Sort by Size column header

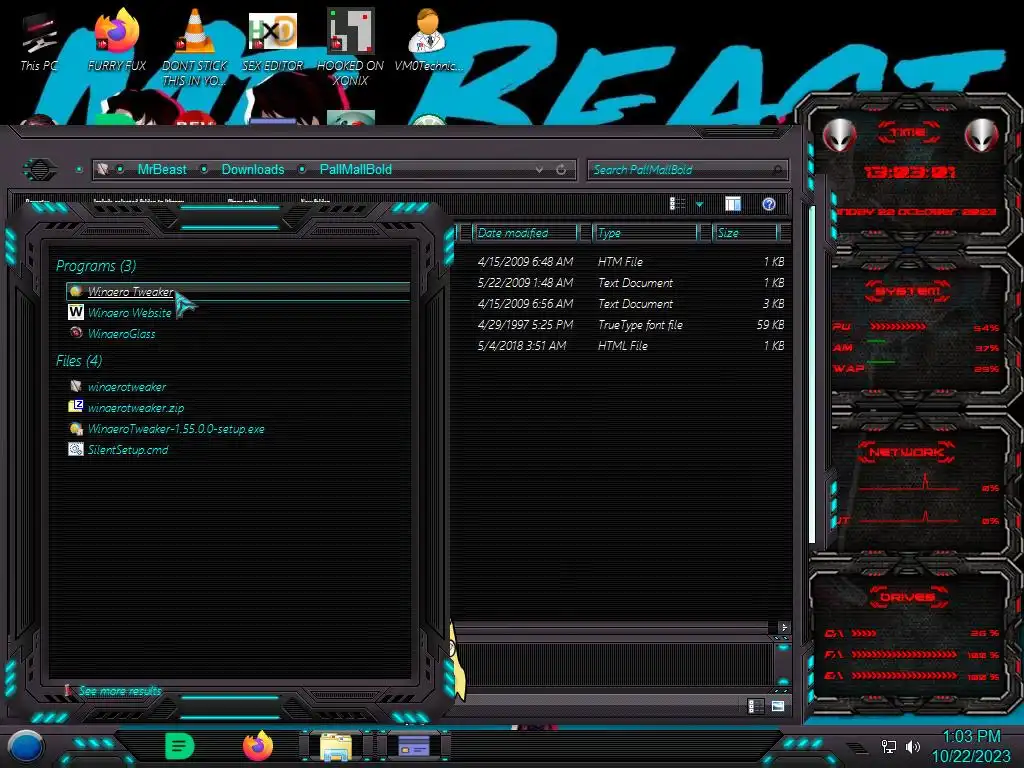(744, 233)
